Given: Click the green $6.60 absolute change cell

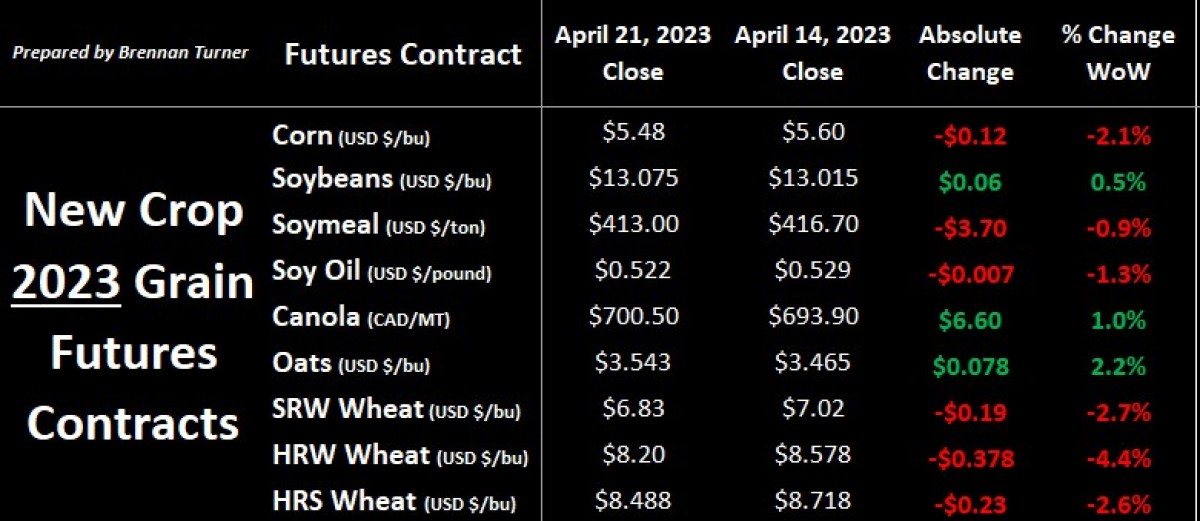Looking at the screenshot, I should [970, 319].
